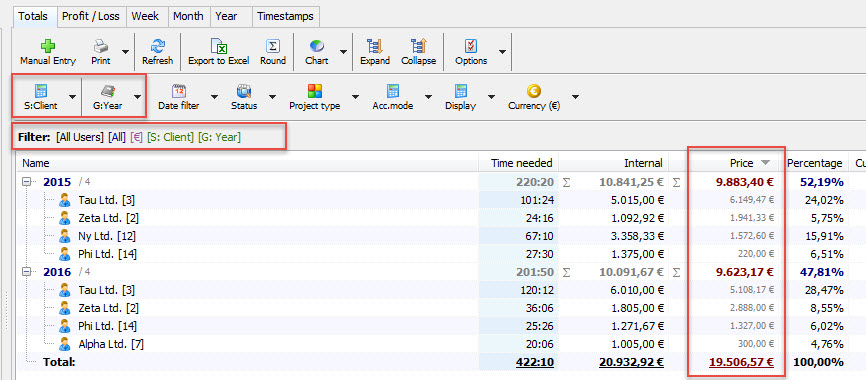
Task: Click the sigma symbol beside 10.841,25 €
Action: [566, 181]
